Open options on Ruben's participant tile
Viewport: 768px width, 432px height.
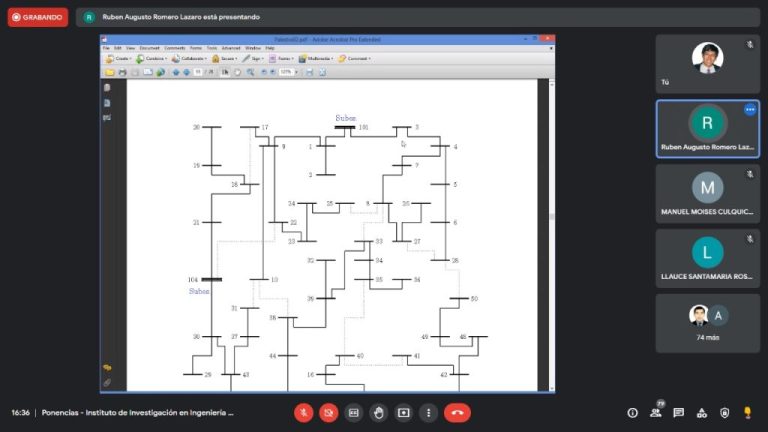750,109
